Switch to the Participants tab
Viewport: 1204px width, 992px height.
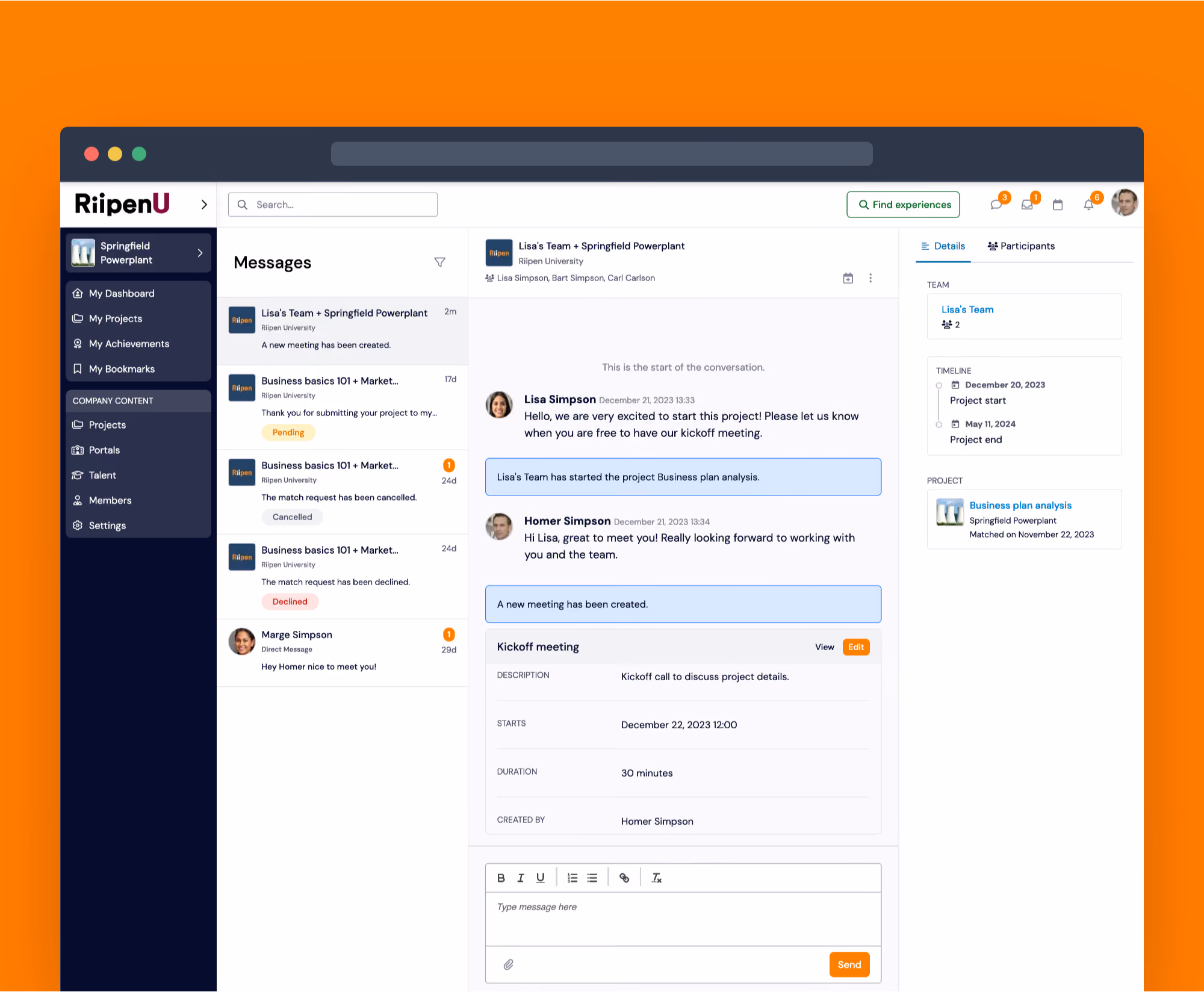coord(1021,246)
